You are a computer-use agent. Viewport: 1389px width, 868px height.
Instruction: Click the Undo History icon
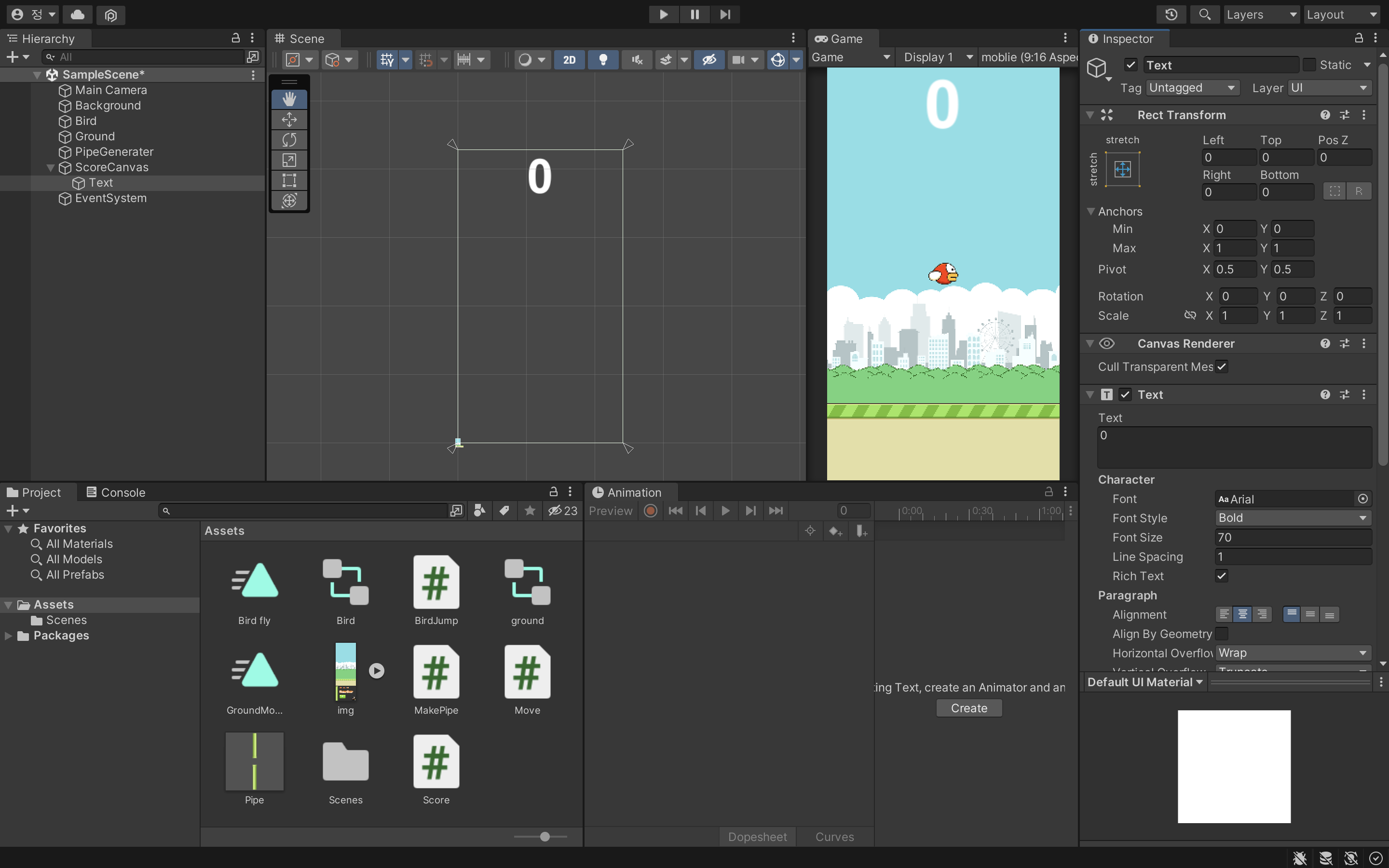1171,14
